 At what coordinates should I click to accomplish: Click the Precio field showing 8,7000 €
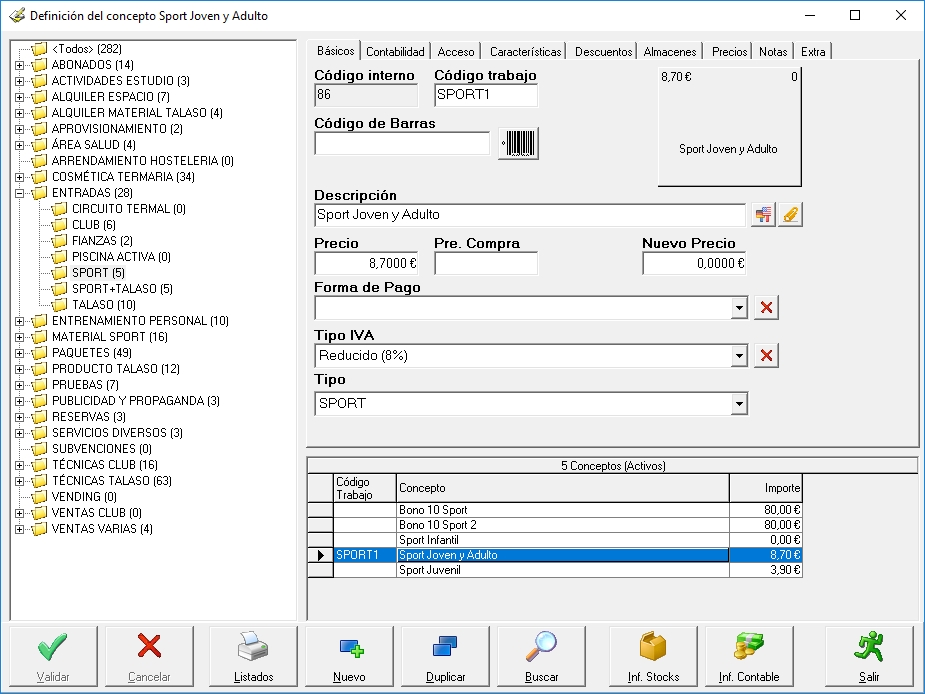click(366, 263)
